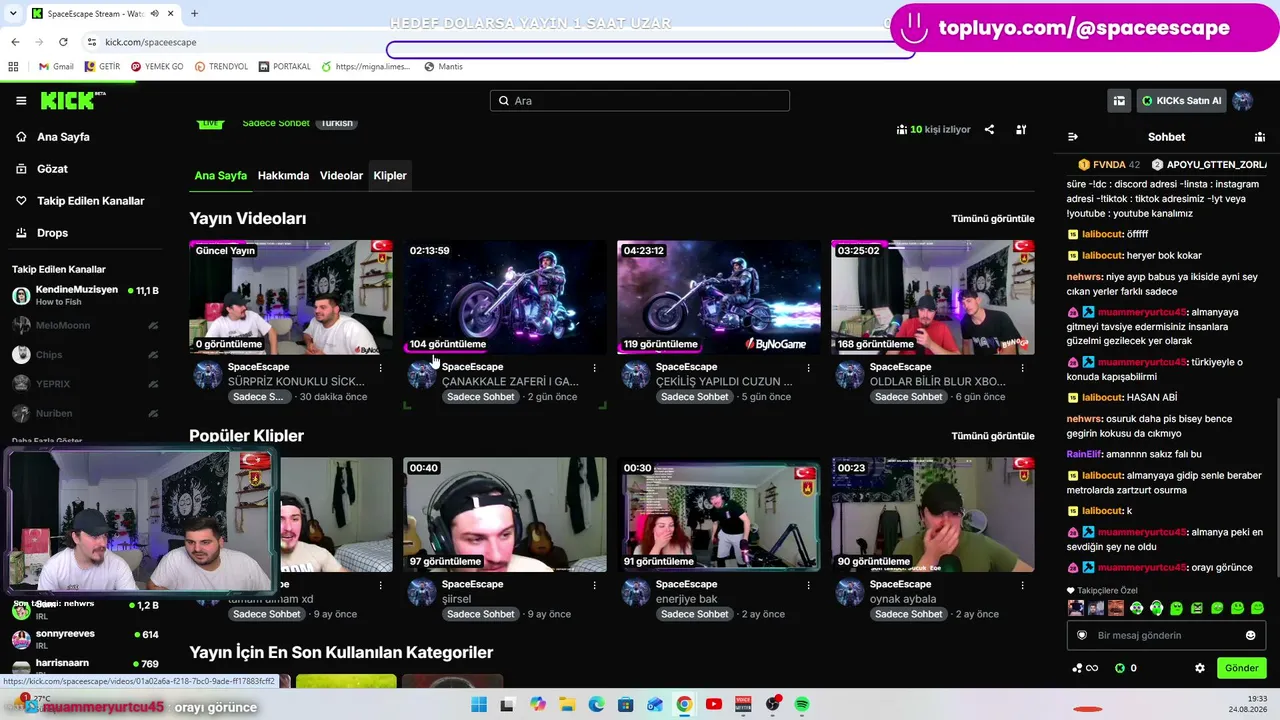Open Spotify from the taskbar
1280x720 pixels.
(802, 704)
